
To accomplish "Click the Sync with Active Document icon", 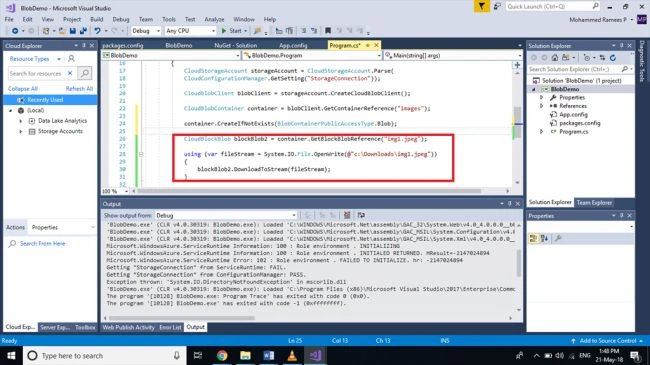I will (602, 58).
